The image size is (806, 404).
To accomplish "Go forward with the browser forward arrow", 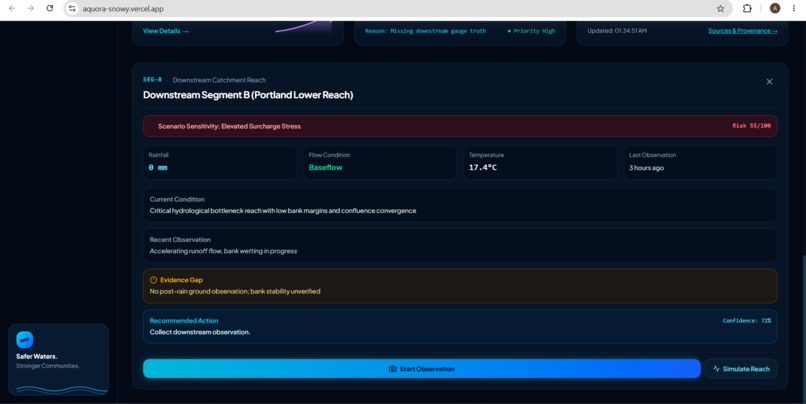I will point(30,8).
